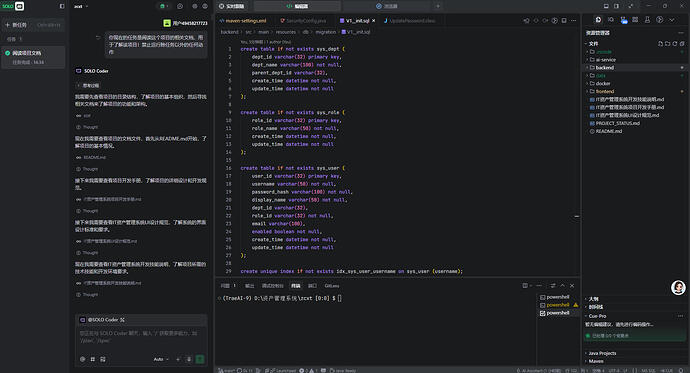Switch to the 浏览器 tab
Image resolution: width=690 pixels, height=373 pixels.
click(x=386, y=6)
